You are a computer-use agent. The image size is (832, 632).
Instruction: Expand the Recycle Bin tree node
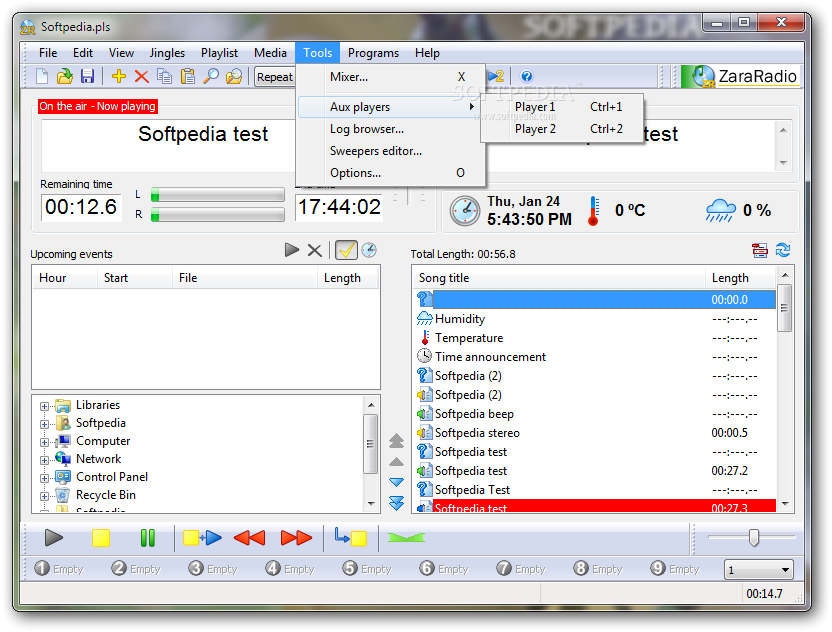pyautogui.click(x=45, y=496)
